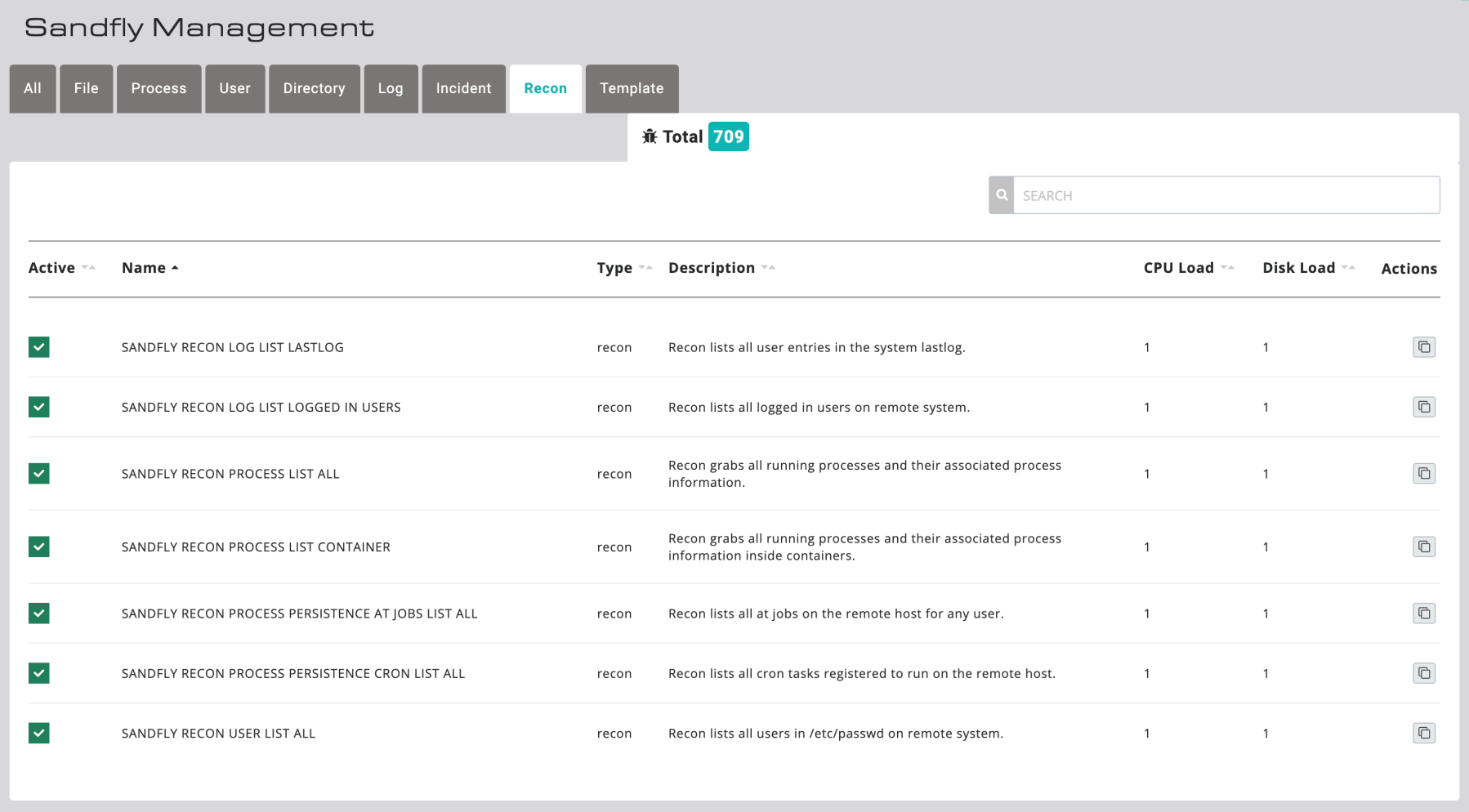Screen dimensions: 1469x812
Task: Copy the PROCESS LIST ALL sandfly
Action: pos(1424,474)
